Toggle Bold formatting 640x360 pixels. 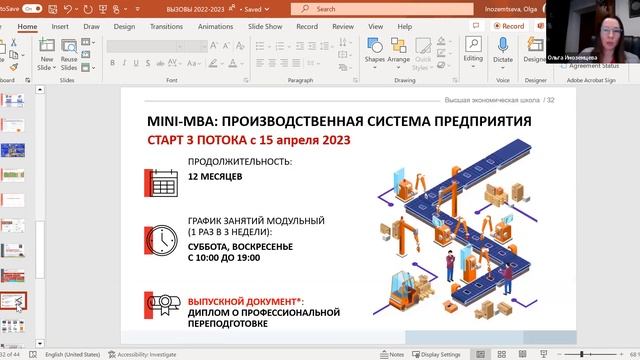click(x=112, y=63)
